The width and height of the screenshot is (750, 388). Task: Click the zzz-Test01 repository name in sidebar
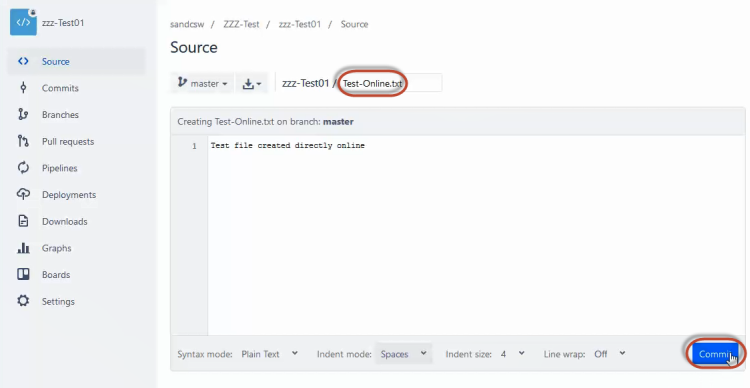[63, 22]
